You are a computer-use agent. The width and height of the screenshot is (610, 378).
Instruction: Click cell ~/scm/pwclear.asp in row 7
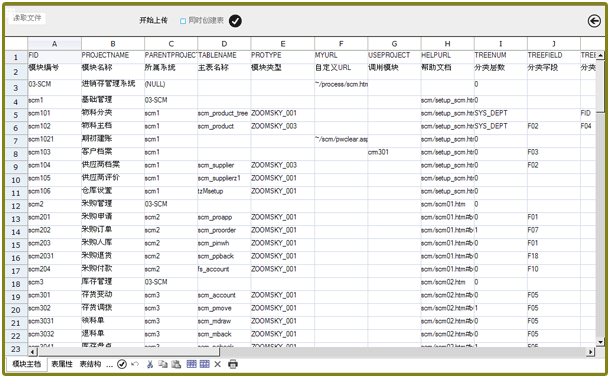pos(341,141)
